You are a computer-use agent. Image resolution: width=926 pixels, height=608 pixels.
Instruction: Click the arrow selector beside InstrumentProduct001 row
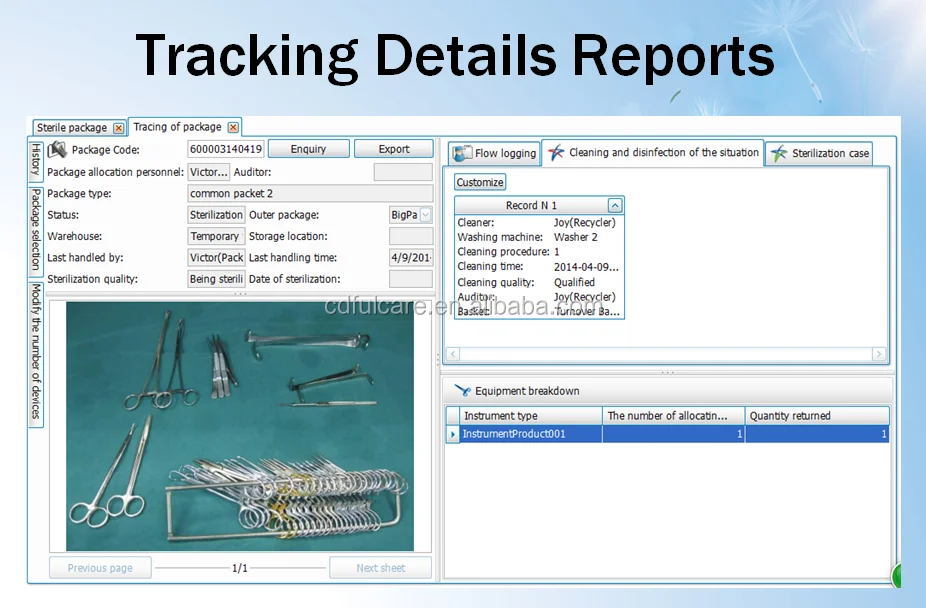pos(452,433)
